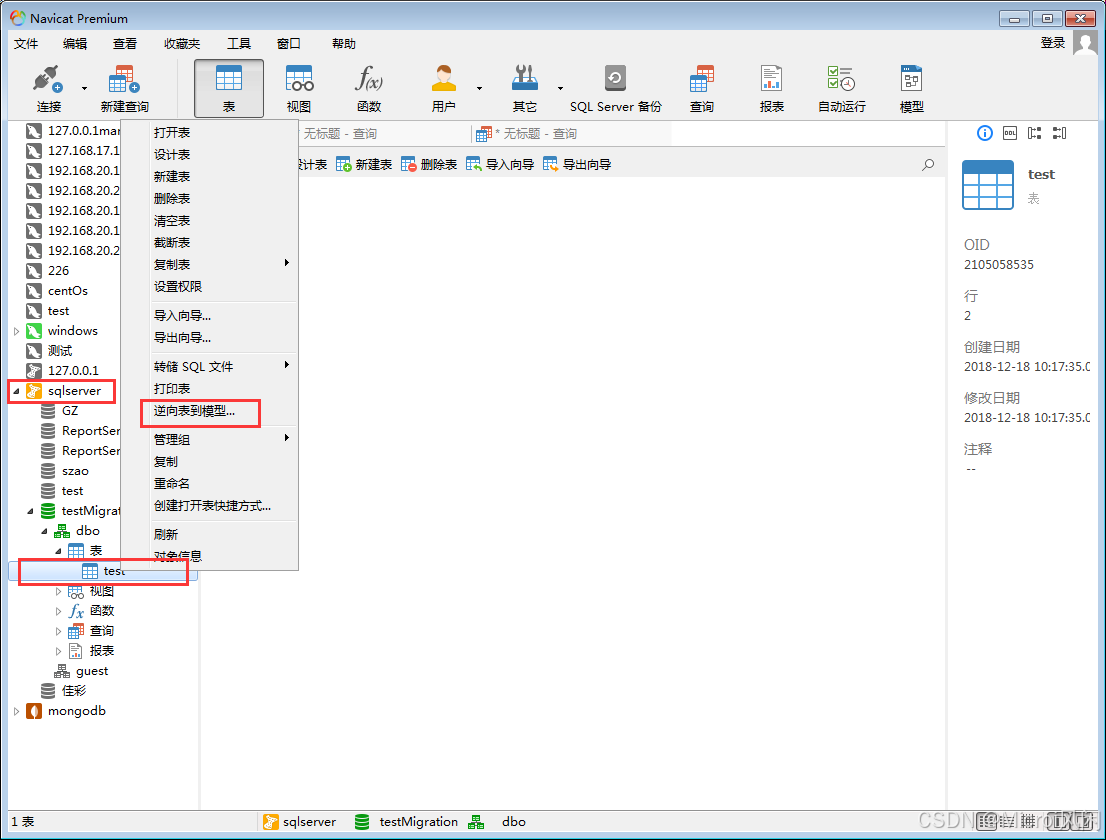Image resolution: width=1106 pixels, height=840 pixels.
Task: Open the 窗口 menu
Action: pos(288,44)
